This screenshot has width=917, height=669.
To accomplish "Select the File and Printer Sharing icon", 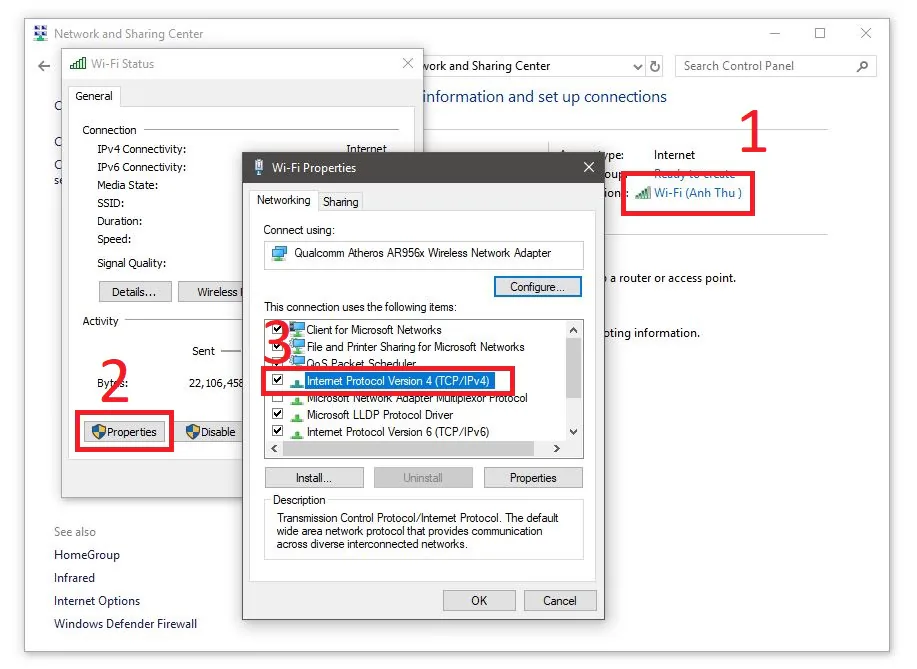I will pos(297,346).
